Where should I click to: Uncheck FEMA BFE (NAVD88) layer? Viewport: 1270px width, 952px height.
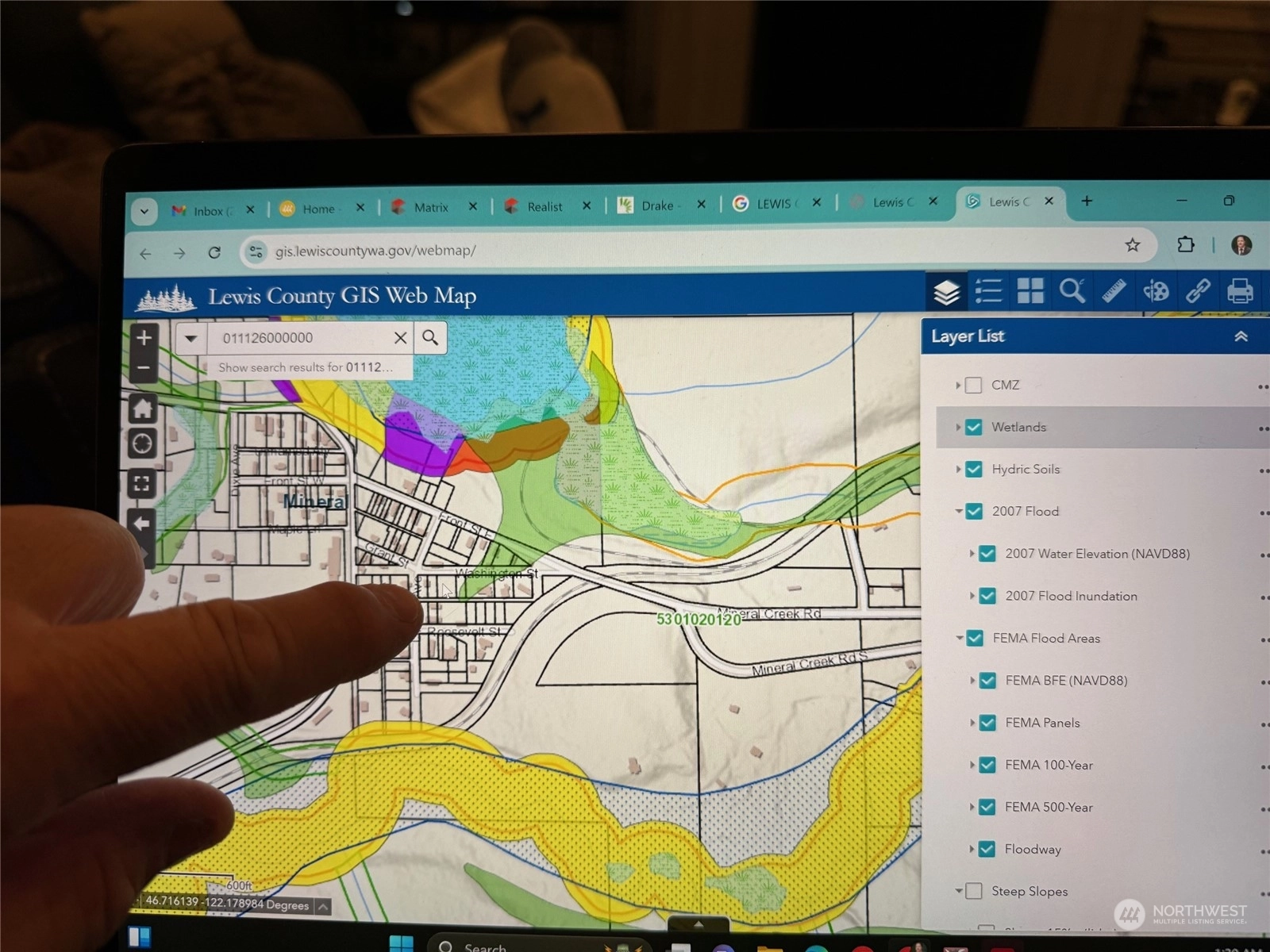(x=987, y=681)
